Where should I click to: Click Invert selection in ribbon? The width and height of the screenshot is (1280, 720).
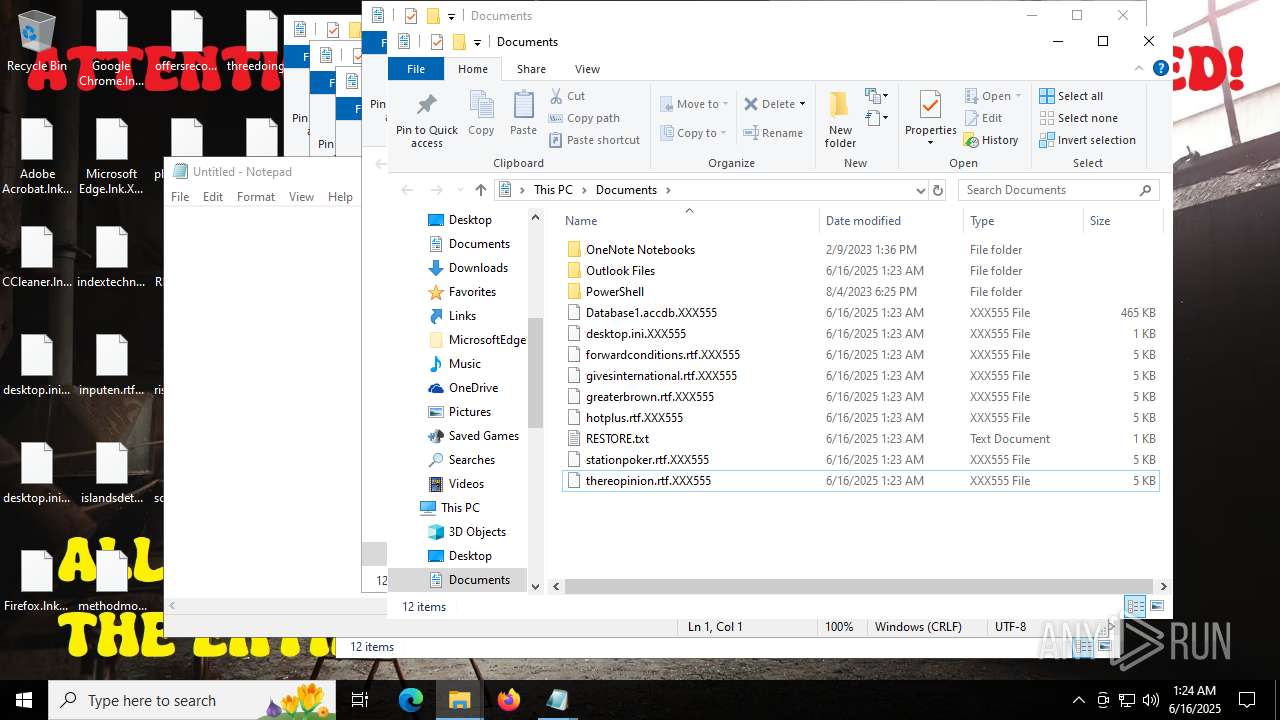click(x=1088, y=140)
